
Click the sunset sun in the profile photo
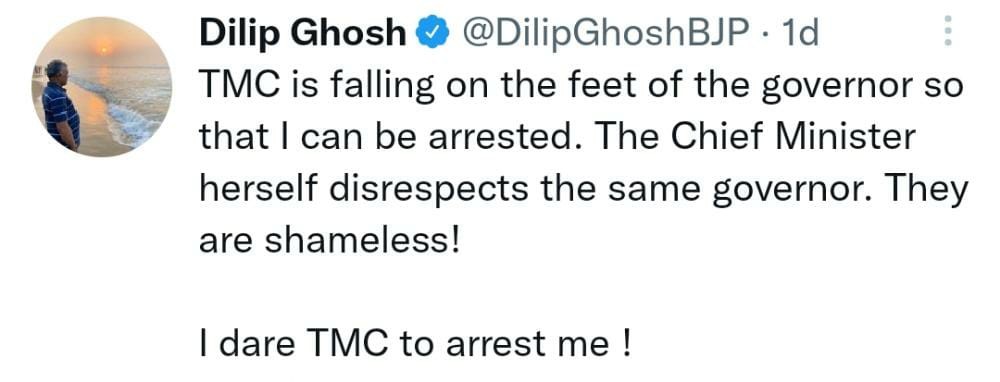pos(103,45)
